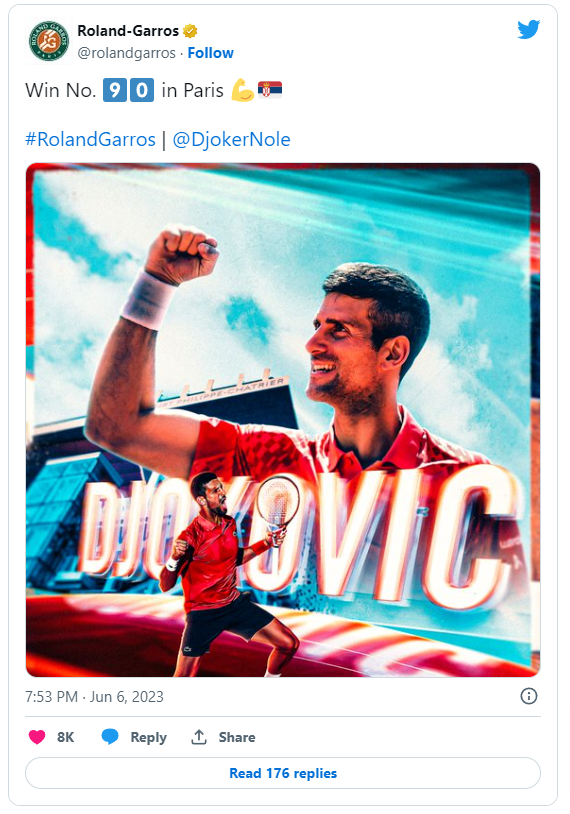Click the Twitter bird logo icon
The image size is (570, 814).
528,30
